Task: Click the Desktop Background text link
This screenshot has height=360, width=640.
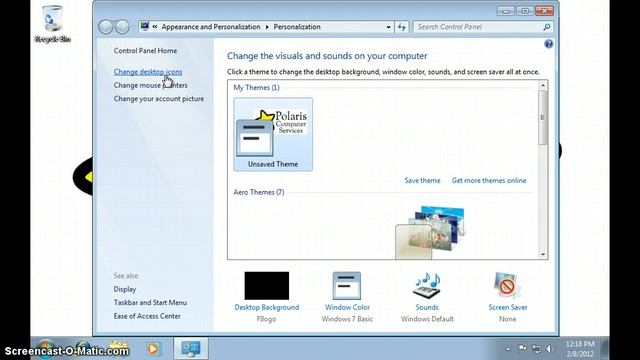Action: 267,307
